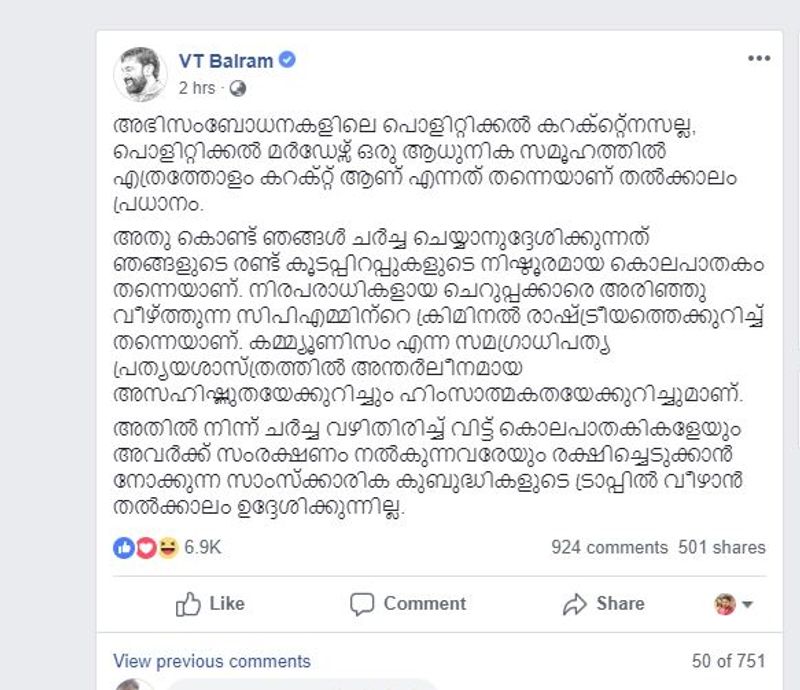The height and width of the screenshot is (690, 800).
Task: Open VT Balram's profile picture
Action: pos(139,72)
